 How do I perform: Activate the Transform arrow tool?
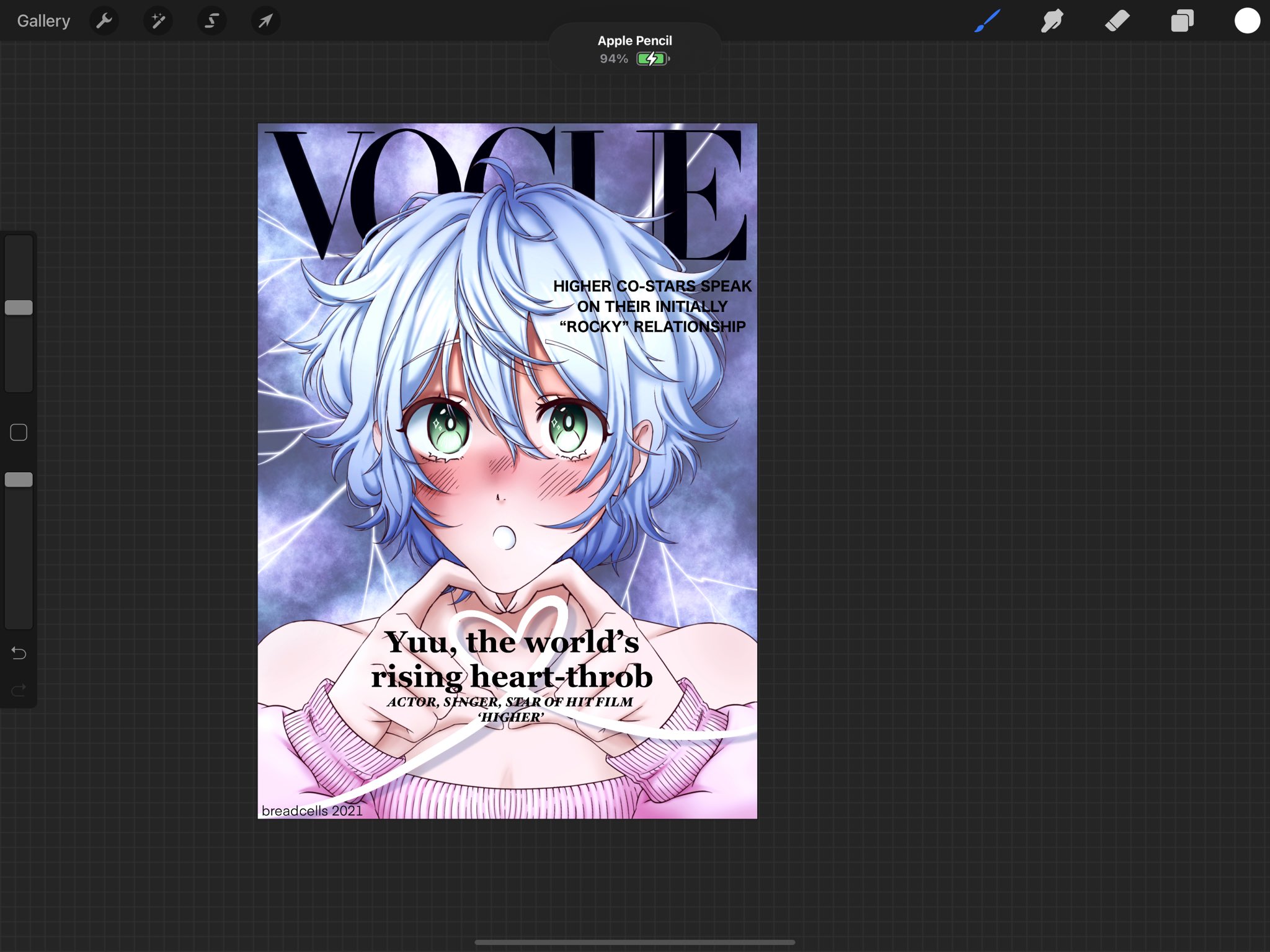pyautogui.click(x=265, y=21)
